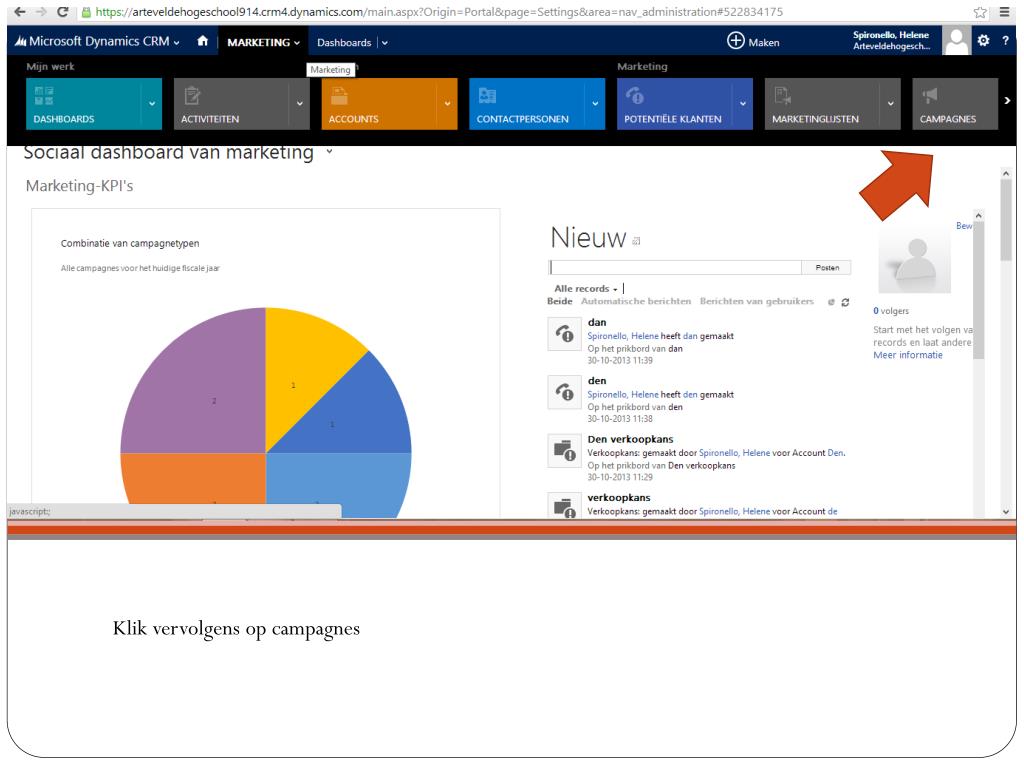Image resolution: width=1024 pixels, height=768 pixels.
Task: Select the Beide feed tab
Action: (560, 301)
